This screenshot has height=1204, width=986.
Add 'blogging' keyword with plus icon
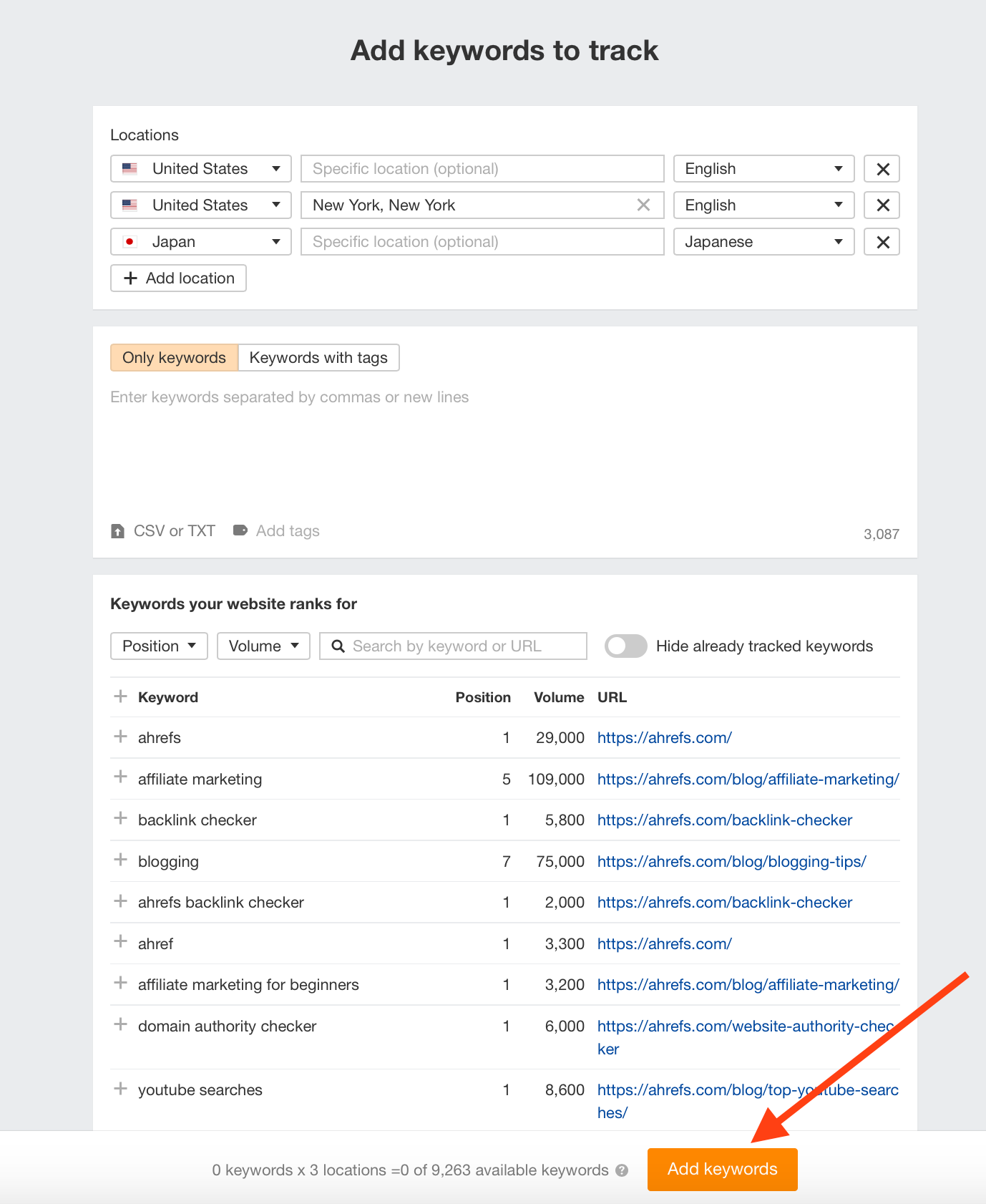[121, 860]
